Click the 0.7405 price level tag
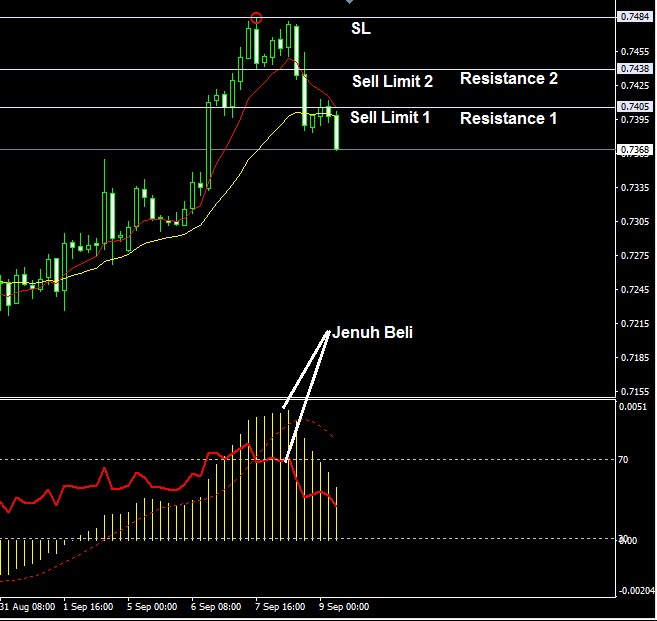The width and height of the screenshot is (657, 621). [x=635, y=106]
